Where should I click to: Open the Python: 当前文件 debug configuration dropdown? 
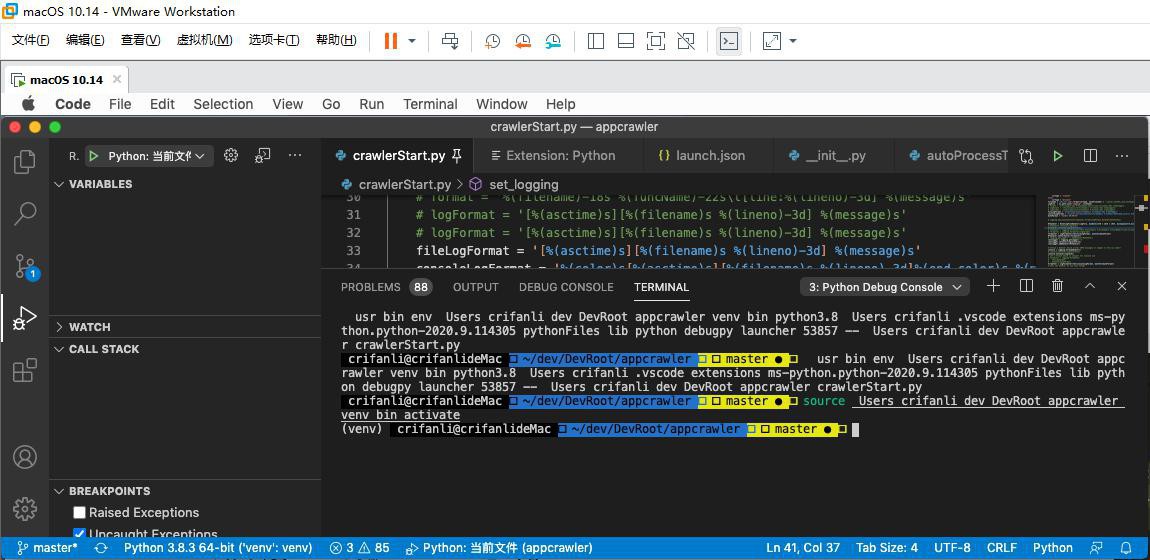click(156, 155)
